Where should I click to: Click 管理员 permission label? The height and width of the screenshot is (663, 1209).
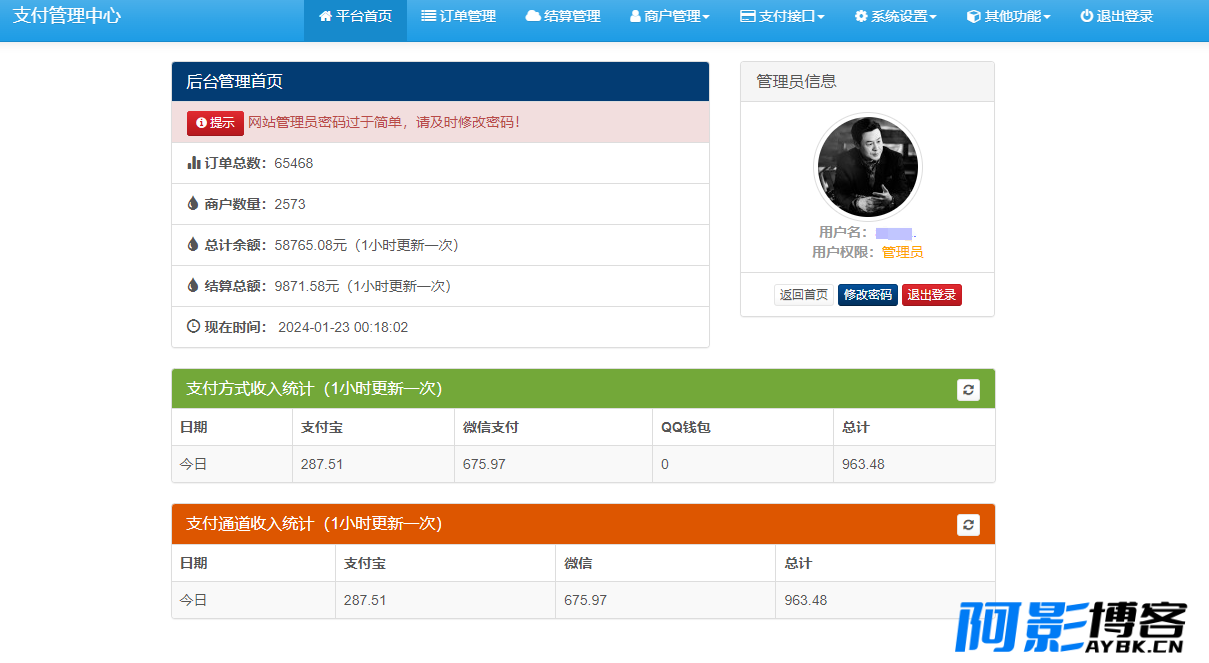(902, 252)
